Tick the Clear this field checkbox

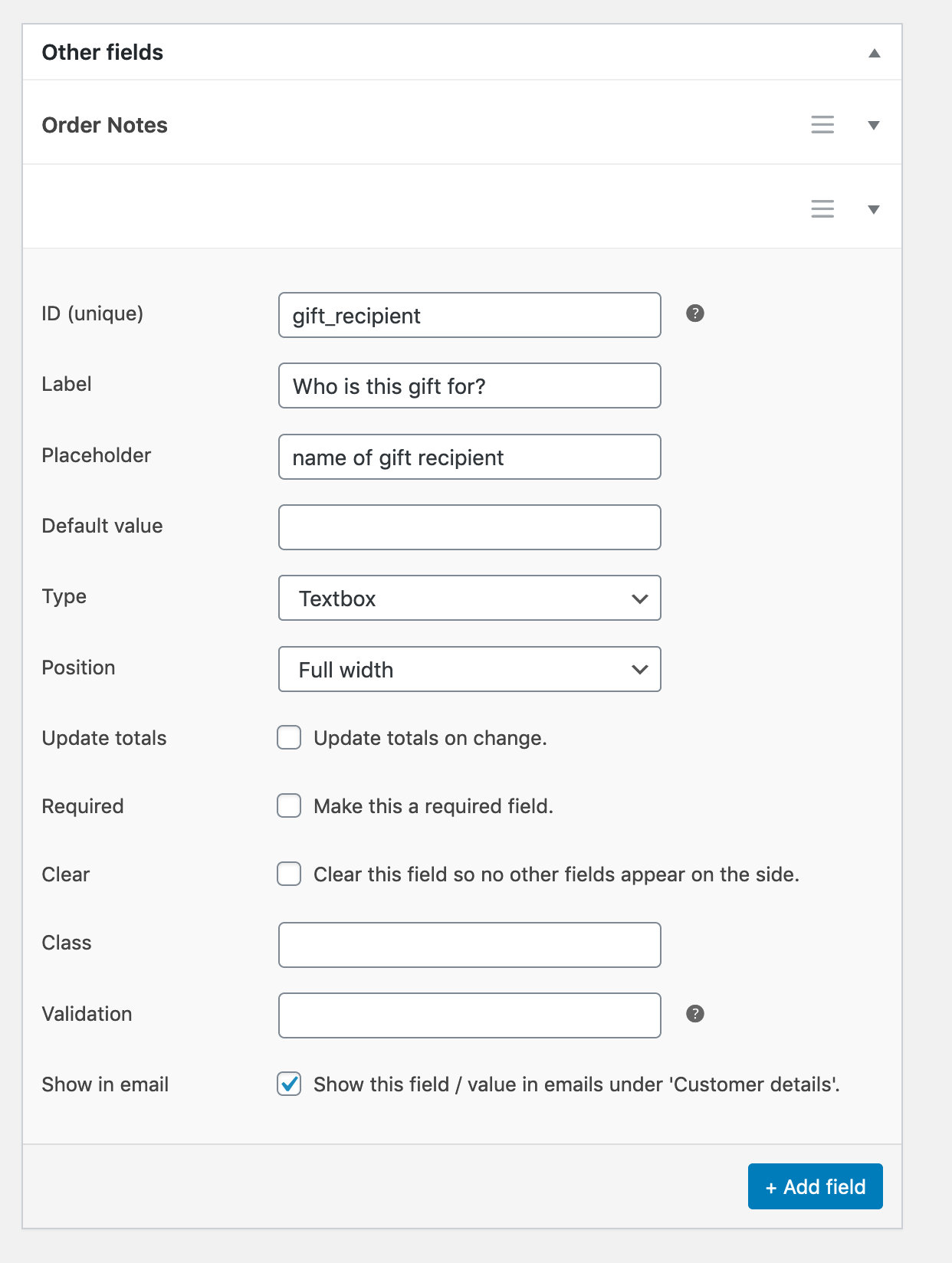click(289, 874)
